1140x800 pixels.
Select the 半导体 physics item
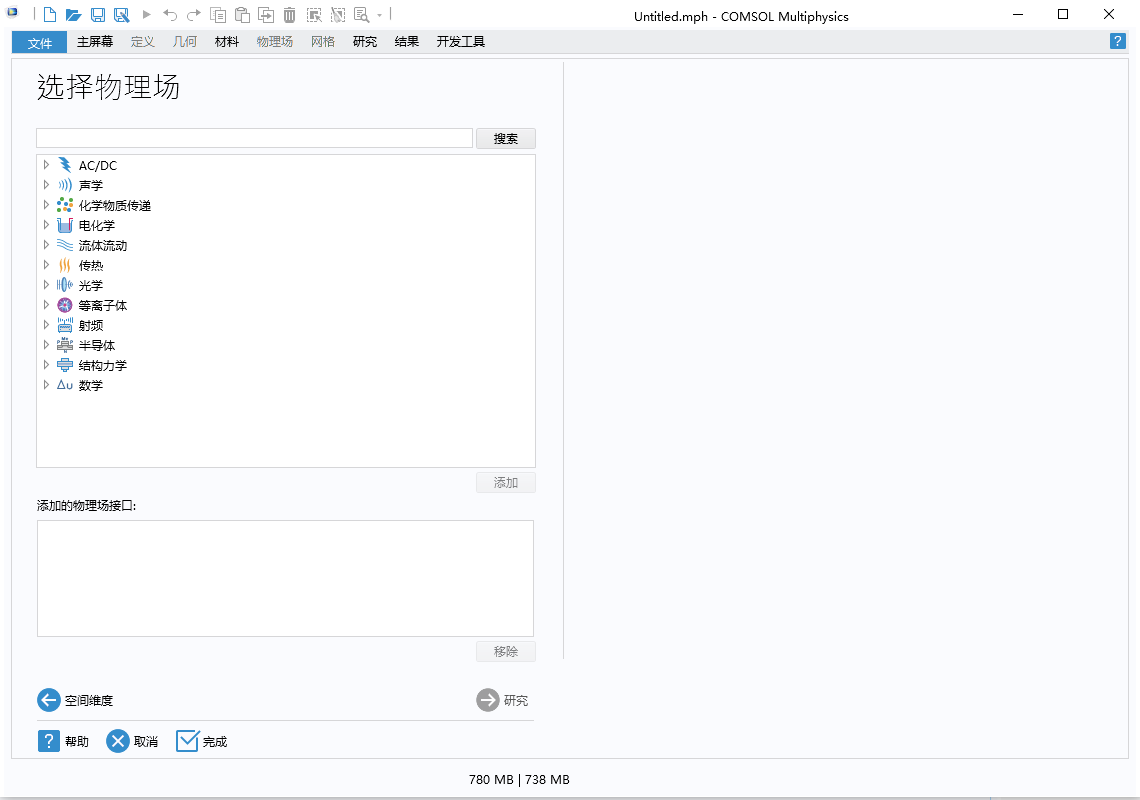tap(96, 345)
